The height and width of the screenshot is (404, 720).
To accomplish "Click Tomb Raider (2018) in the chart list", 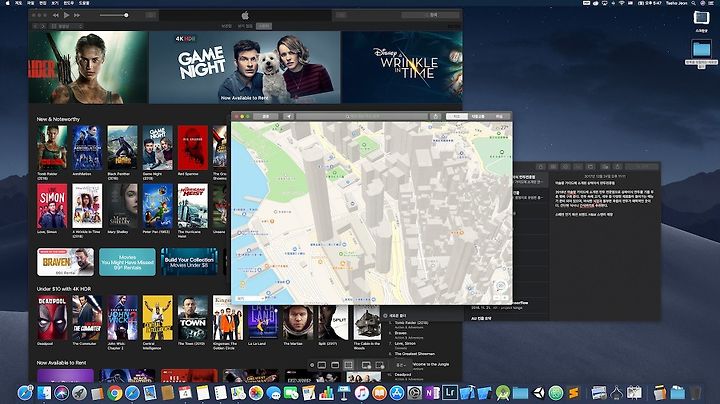I will pos(411,323).
